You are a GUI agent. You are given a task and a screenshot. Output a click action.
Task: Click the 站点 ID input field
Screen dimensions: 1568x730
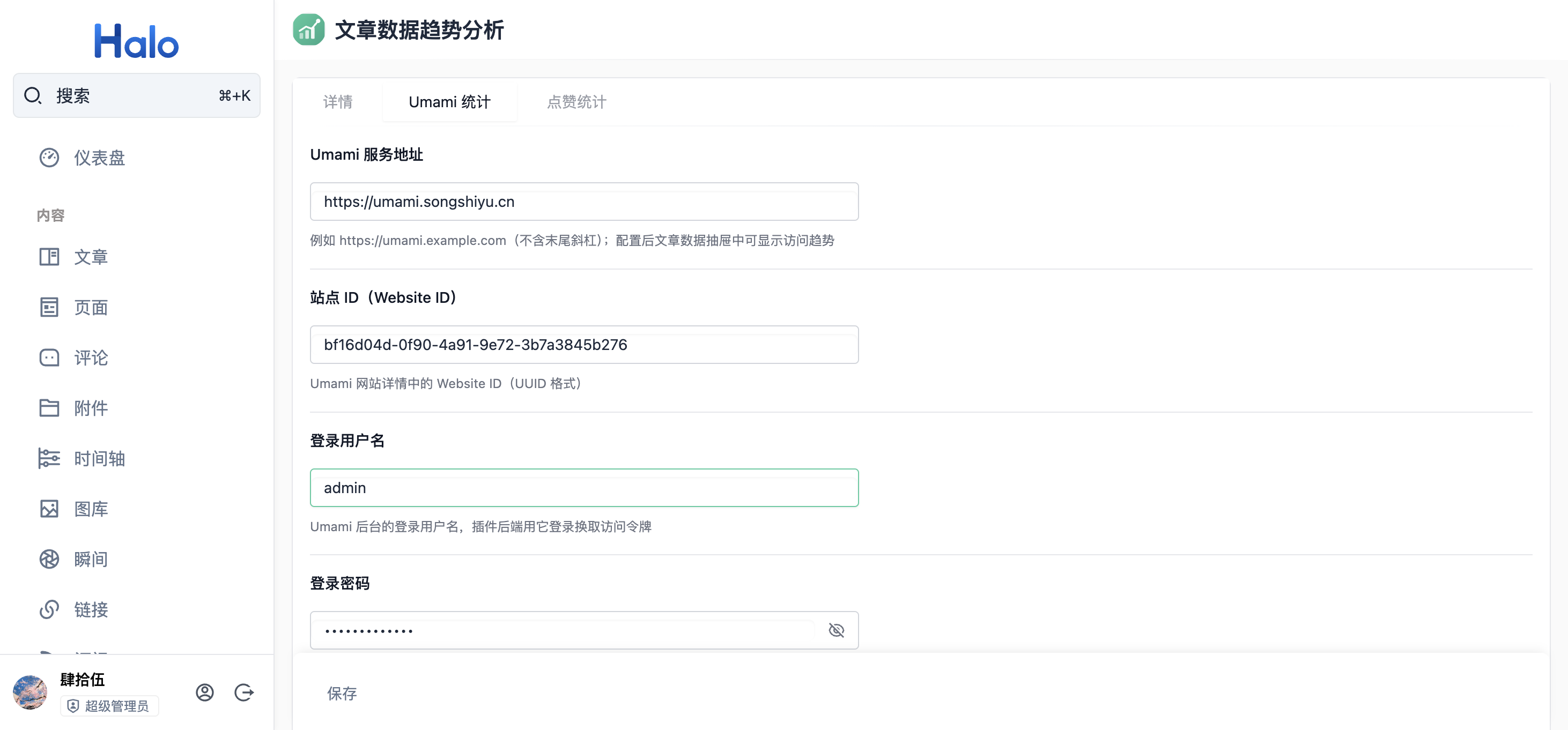tap(585, 344)
